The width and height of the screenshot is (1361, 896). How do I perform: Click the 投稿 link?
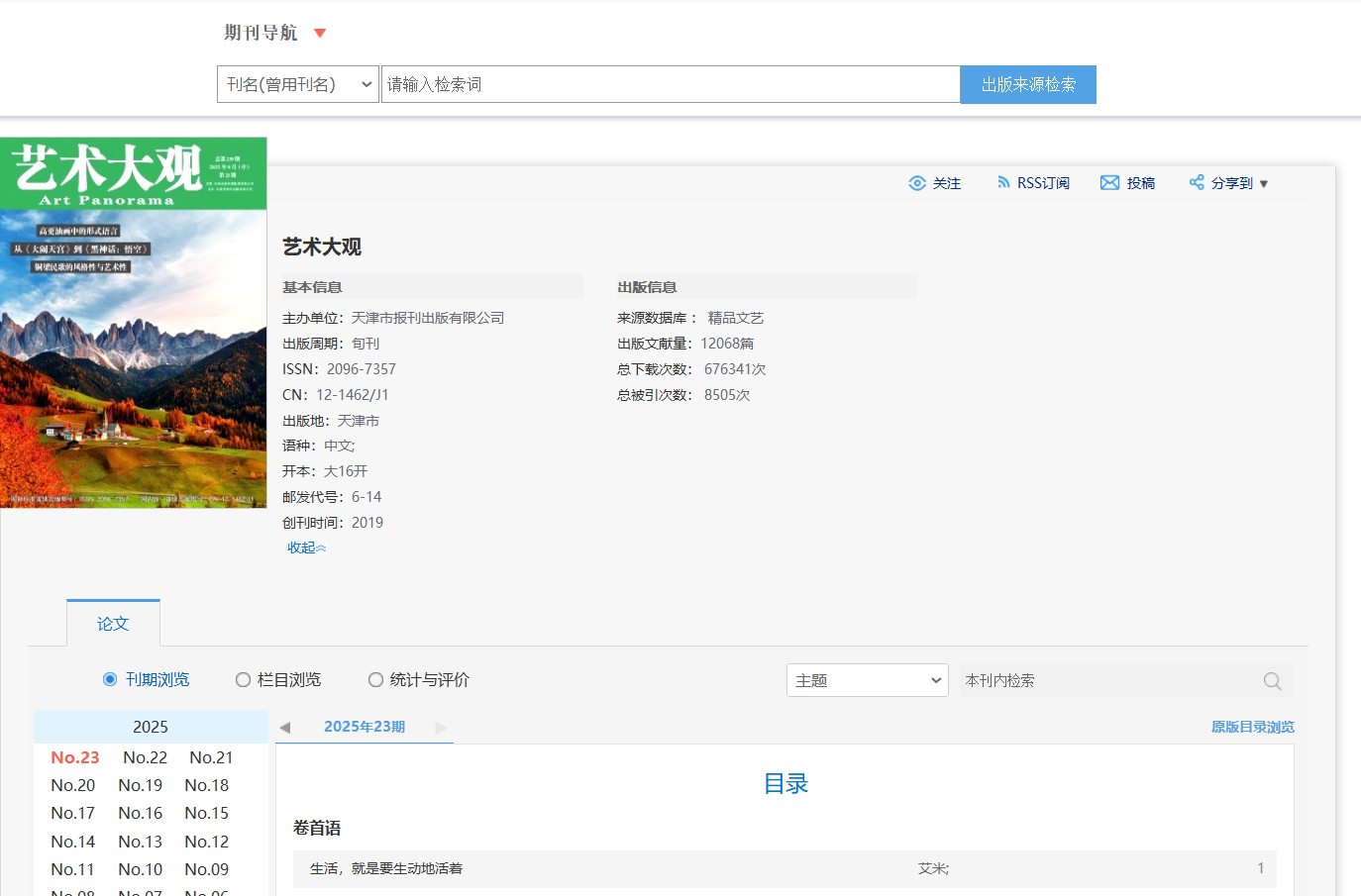(1141, 183)
